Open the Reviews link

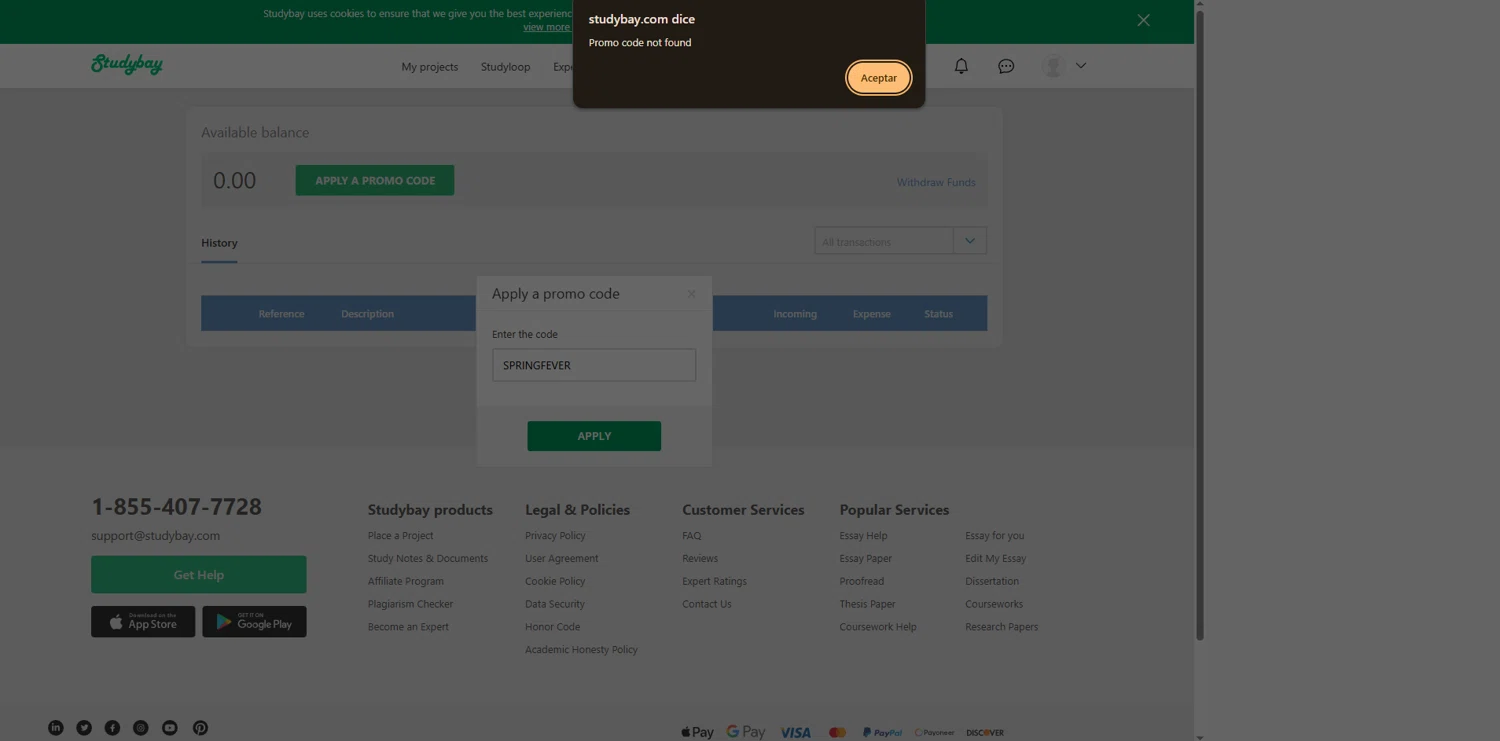[700, 559]
